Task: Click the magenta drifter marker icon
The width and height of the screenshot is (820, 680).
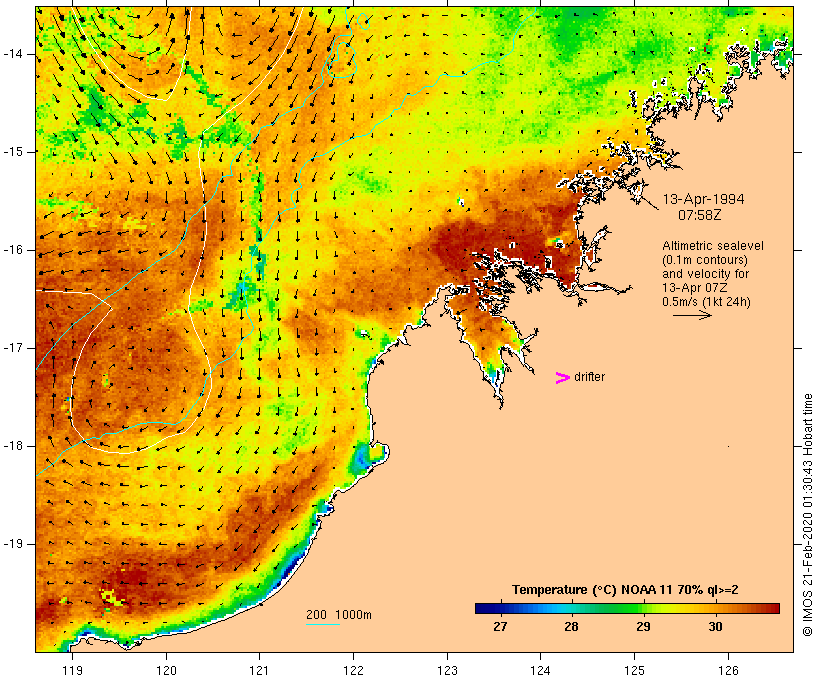Action: pos(562,378)
